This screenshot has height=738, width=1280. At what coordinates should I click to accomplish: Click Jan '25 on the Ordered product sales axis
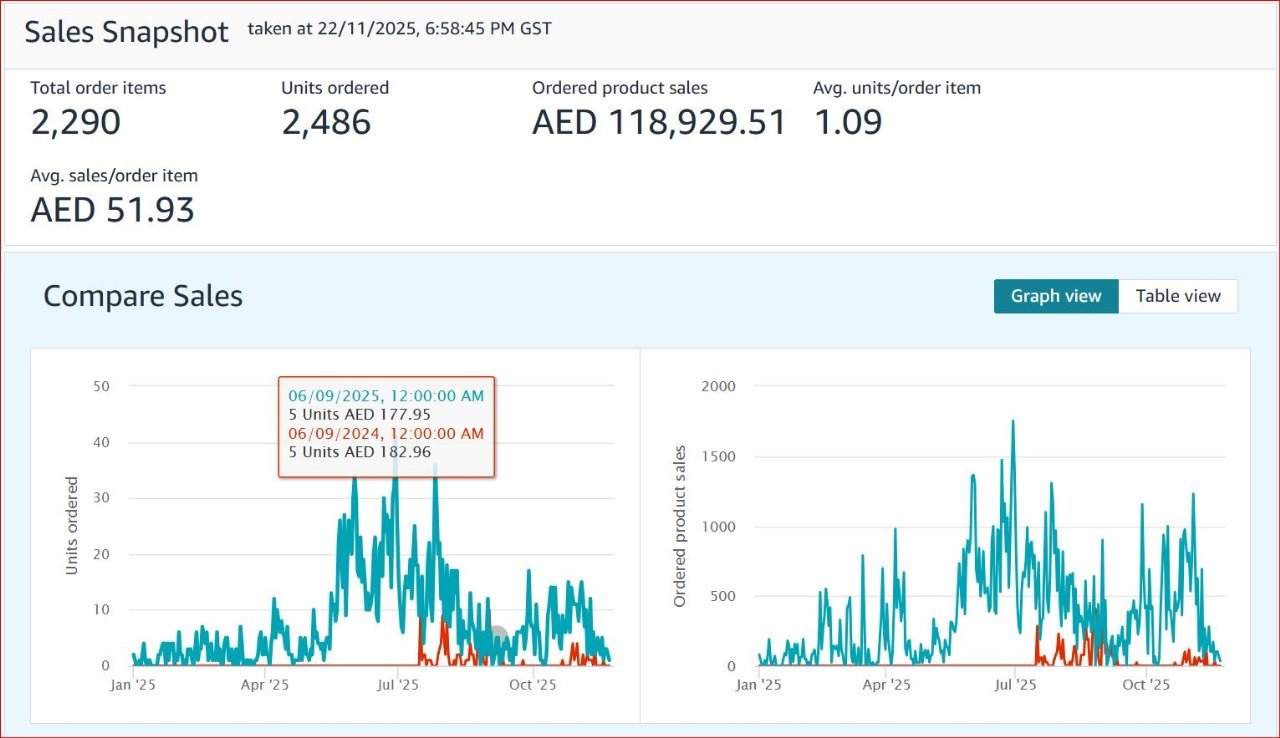[x=759, y=685]
